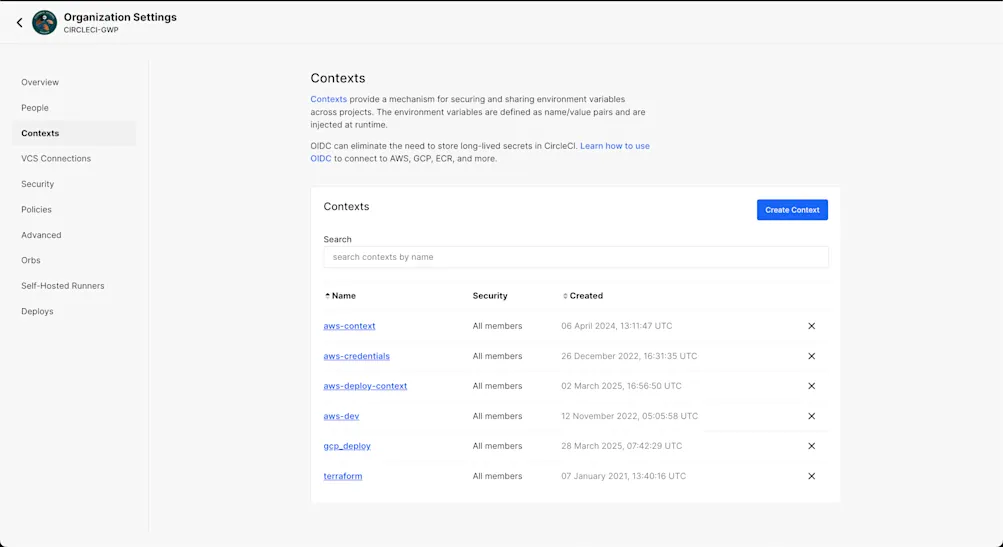Viewport: 1003px width, 547px height.
Task: Navigate to Advanced settings
Action: click(x=41, y=235)
